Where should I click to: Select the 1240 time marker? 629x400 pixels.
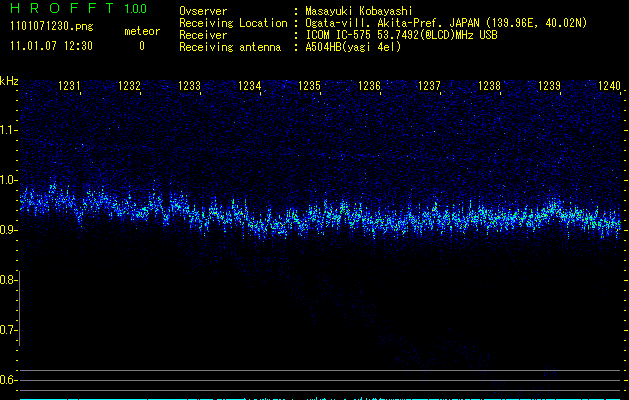click(x=609, y=87)
